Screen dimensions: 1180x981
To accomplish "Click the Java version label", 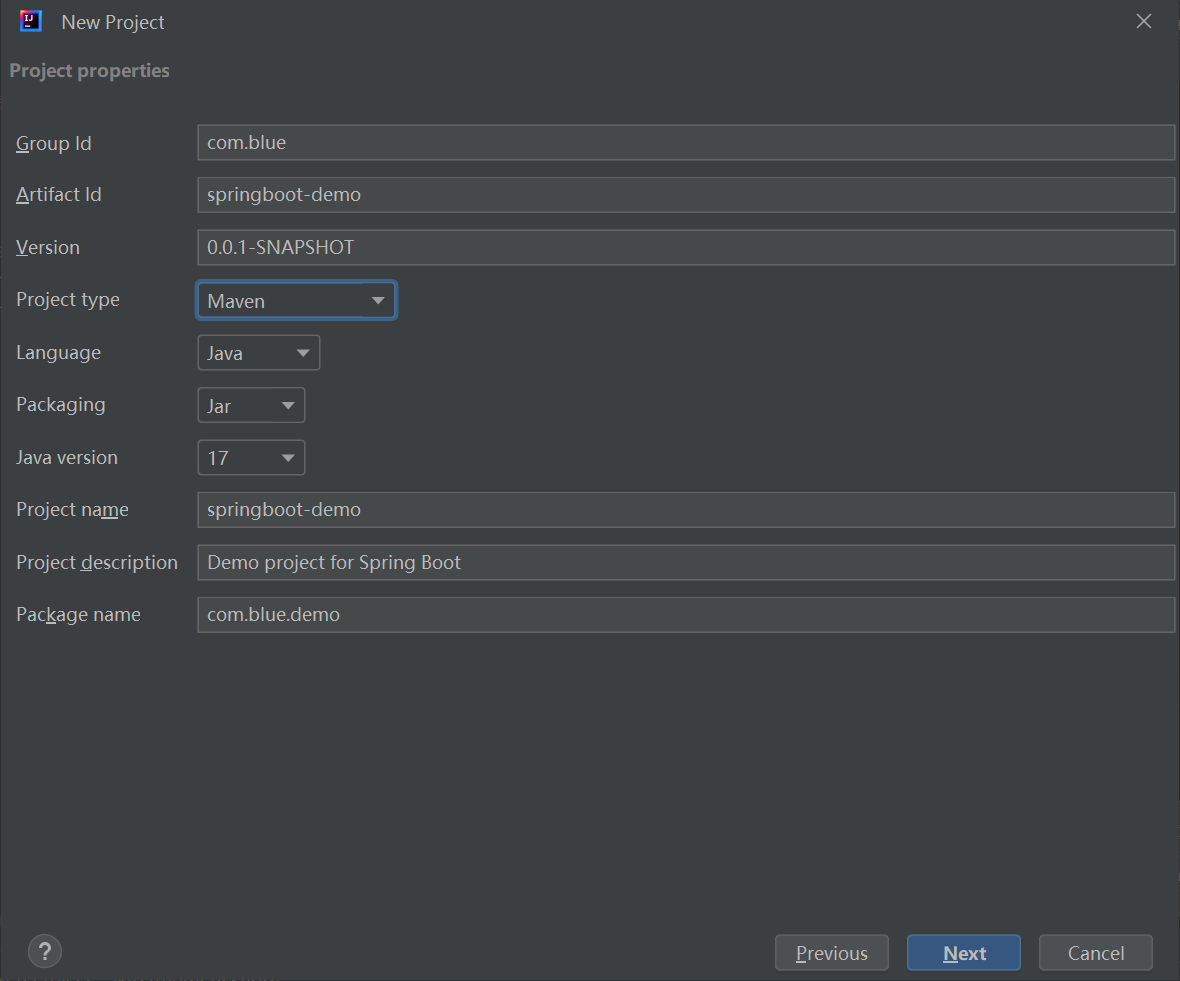I will (x=67, y=457).
